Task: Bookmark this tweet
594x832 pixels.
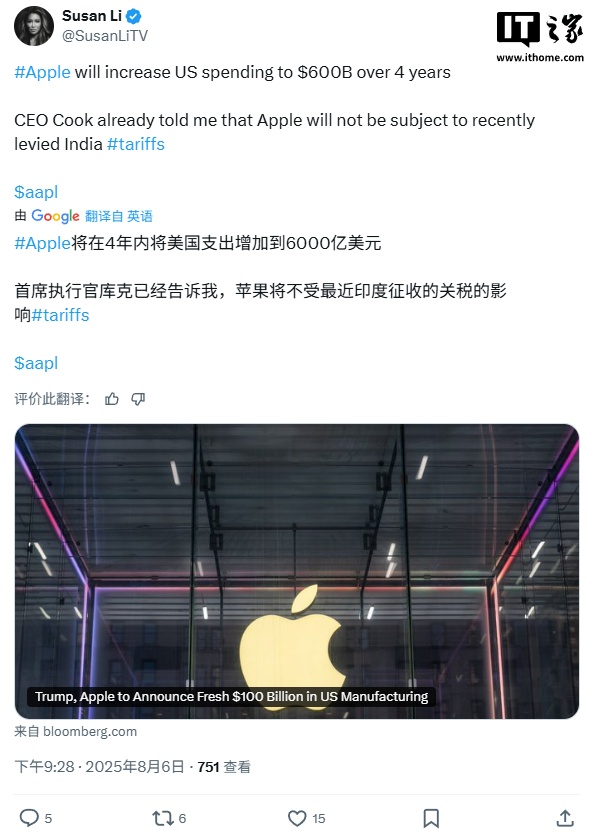Action: (431, 818)
